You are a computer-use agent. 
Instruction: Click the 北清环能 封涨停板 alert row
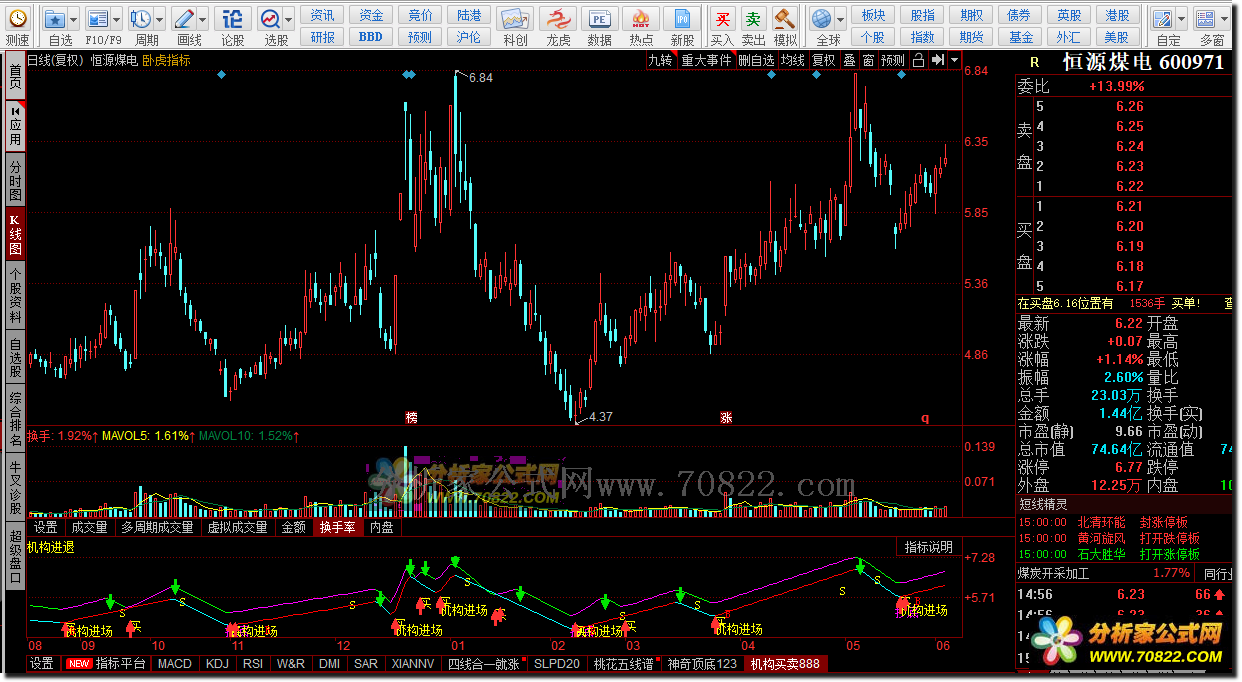click(x=1125, y=522)
